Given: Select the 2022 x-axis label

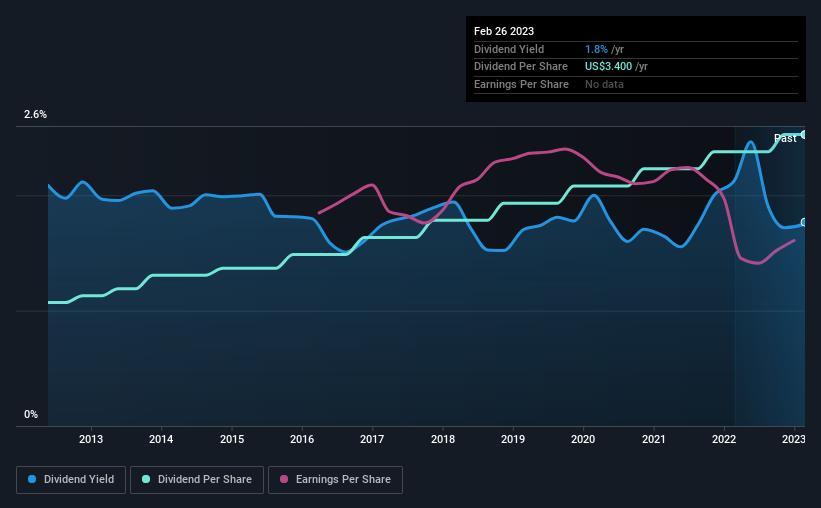Looking at the screenshot, I should point(724,439).
